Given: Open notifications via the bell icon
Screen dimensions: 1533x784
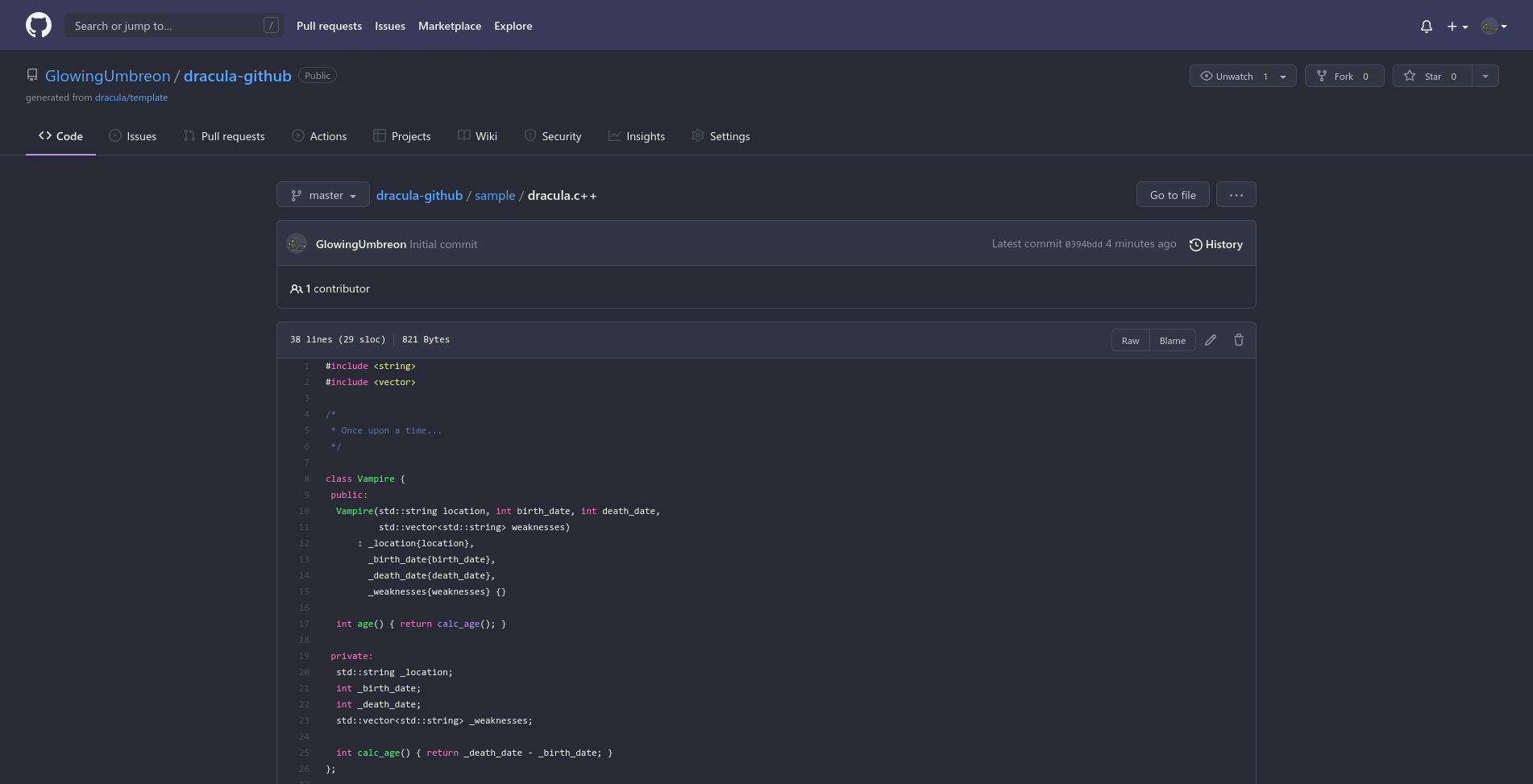Looking at the screenshot, I should (x=1426, y=26).
